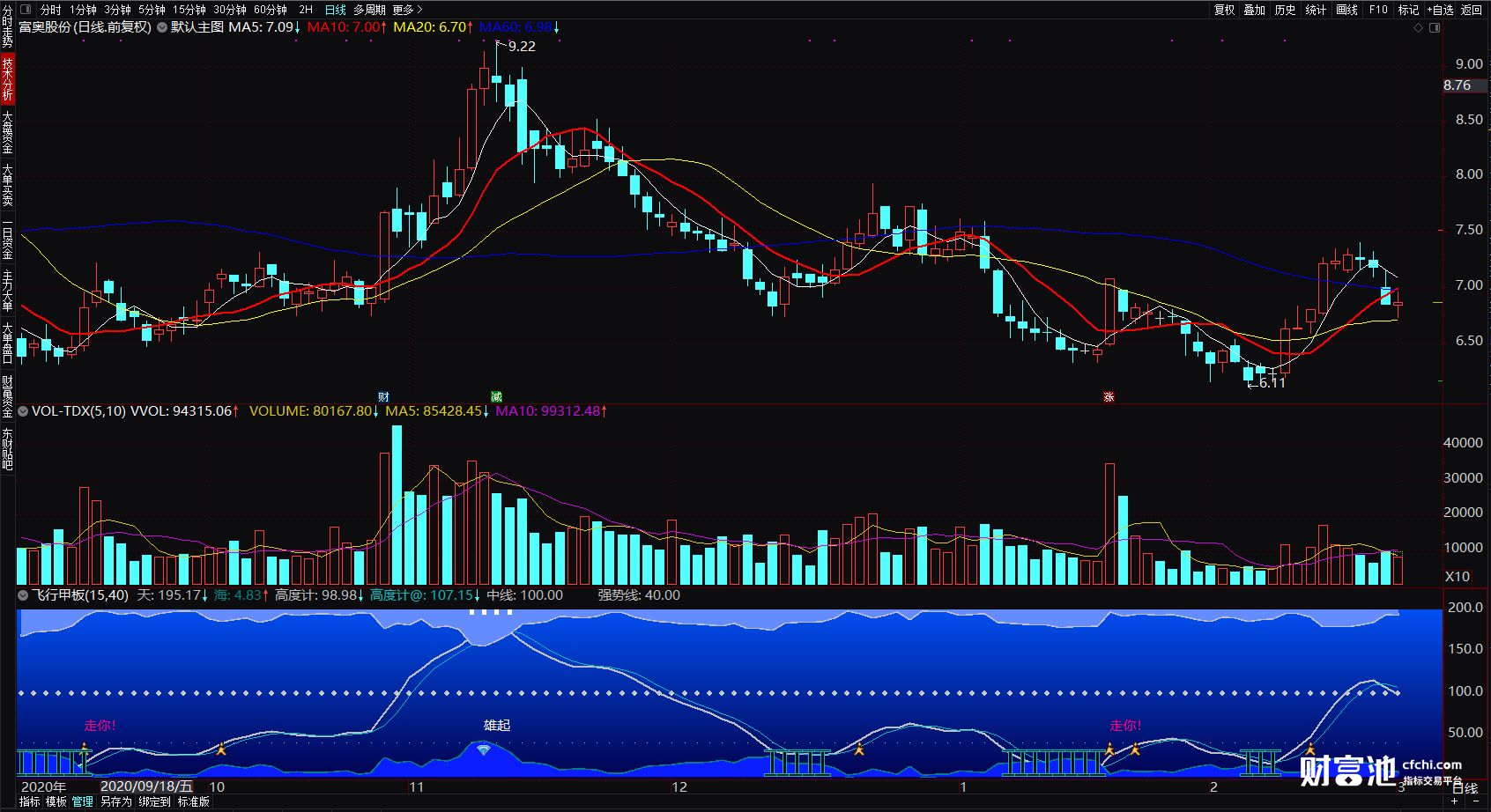This screenshot has width=1491, height=812.
Task: Click the 默认主图 main chart label
Action: click(x=197, y=27)
